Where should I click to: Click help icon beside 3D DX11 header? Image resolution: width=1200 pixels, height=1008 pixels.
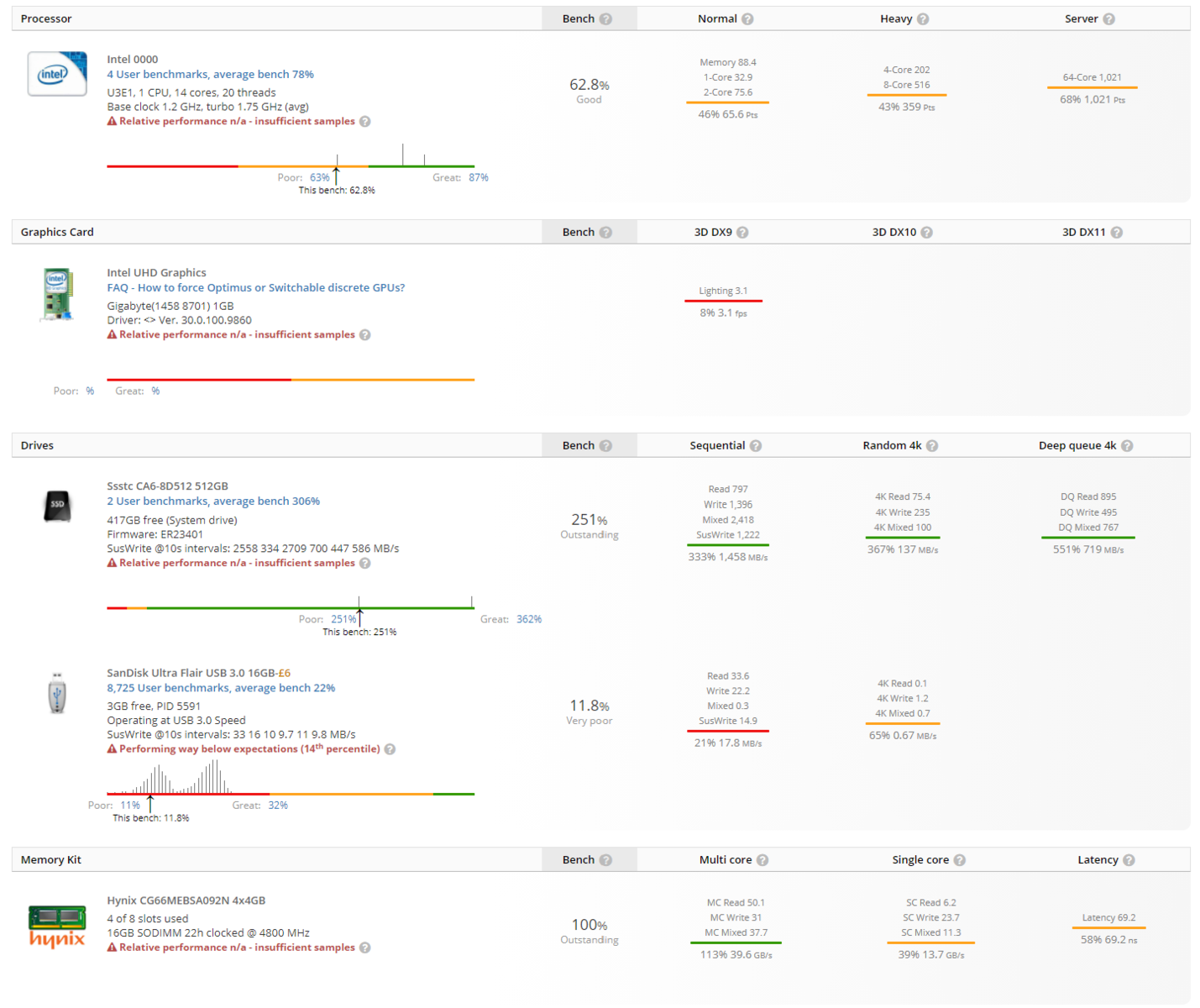coord(1116,233)
